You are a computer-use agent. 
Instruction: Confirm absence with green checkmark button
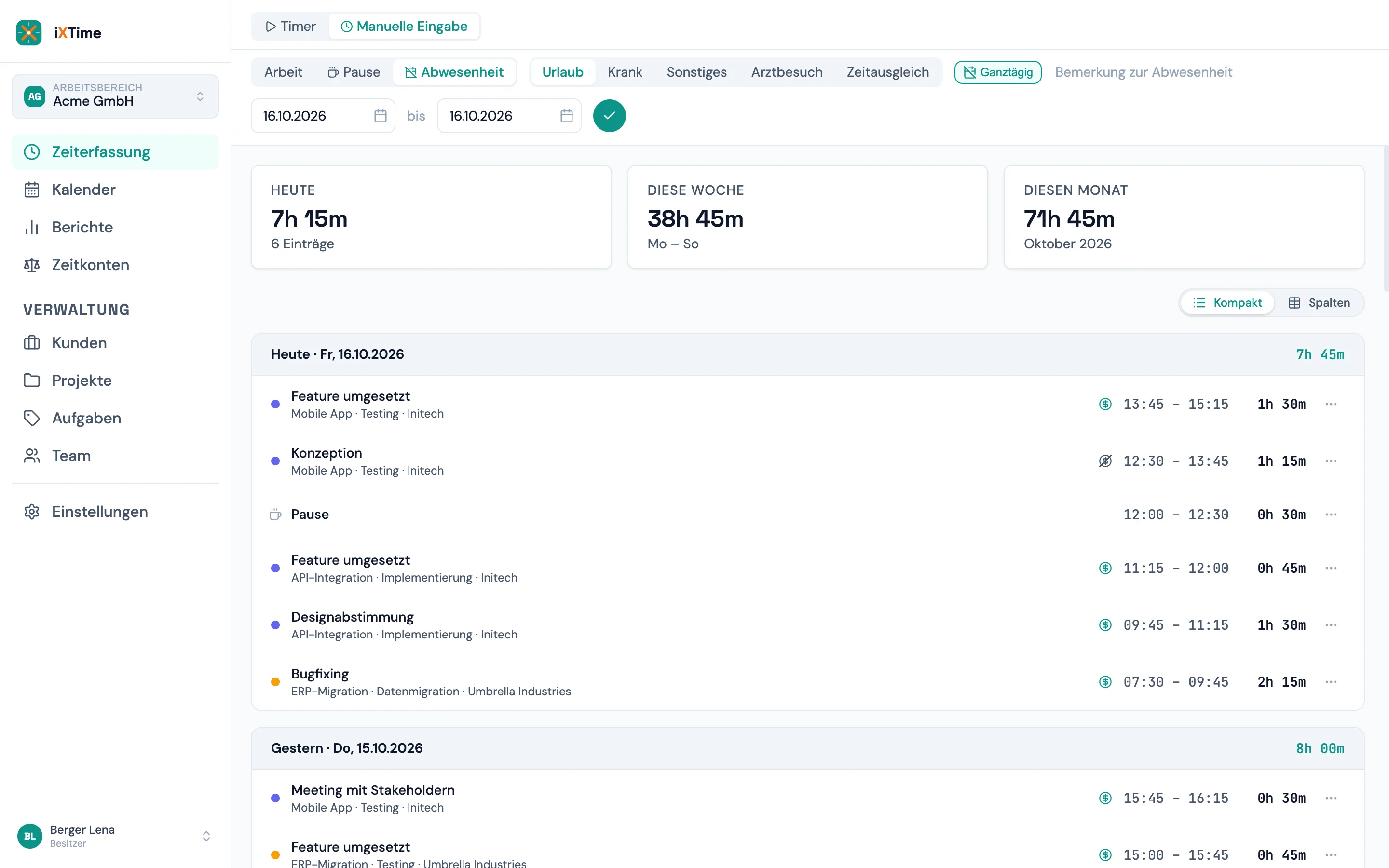click(609, 116)
